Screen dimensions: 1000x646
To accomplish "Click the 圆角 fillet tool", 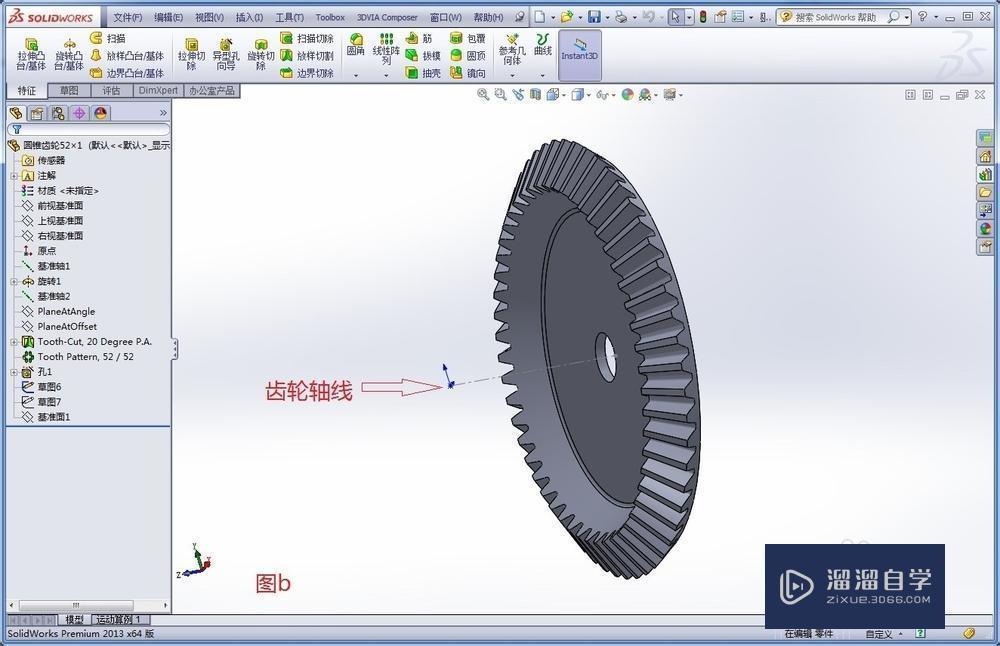I will pyautogui.click(x=356, y=45).
